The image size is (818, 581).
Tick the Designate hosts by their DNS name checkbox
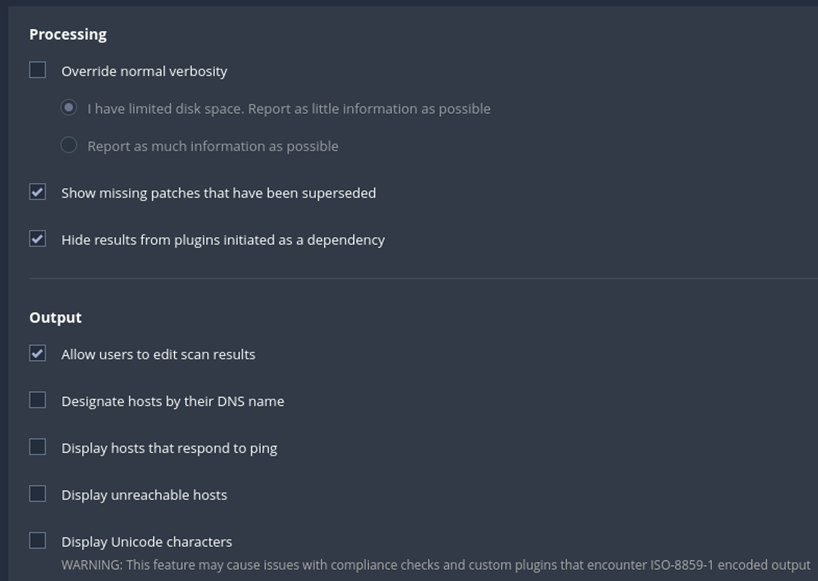(38, 400)
